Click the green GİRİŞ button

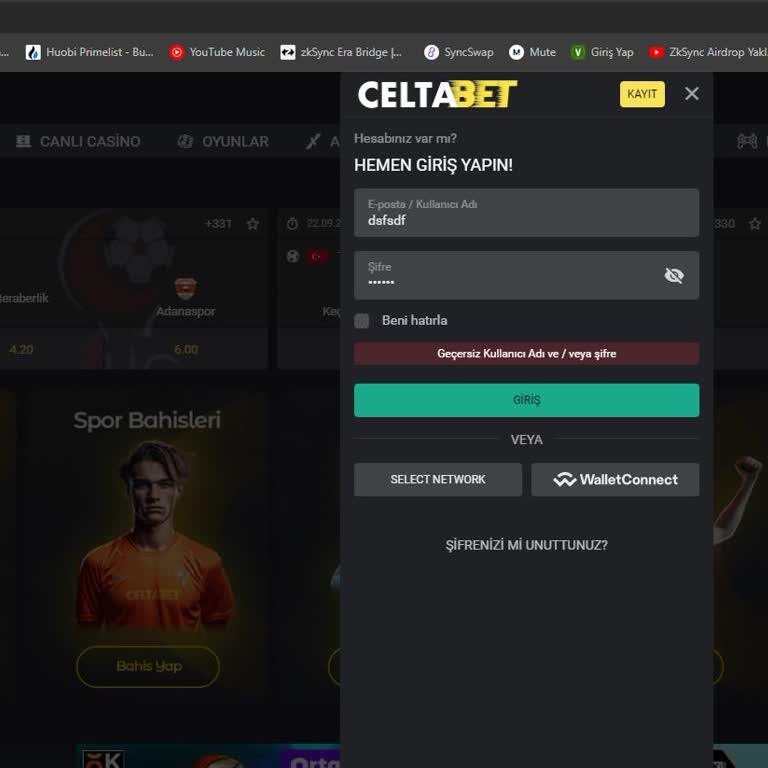point(527,400)
